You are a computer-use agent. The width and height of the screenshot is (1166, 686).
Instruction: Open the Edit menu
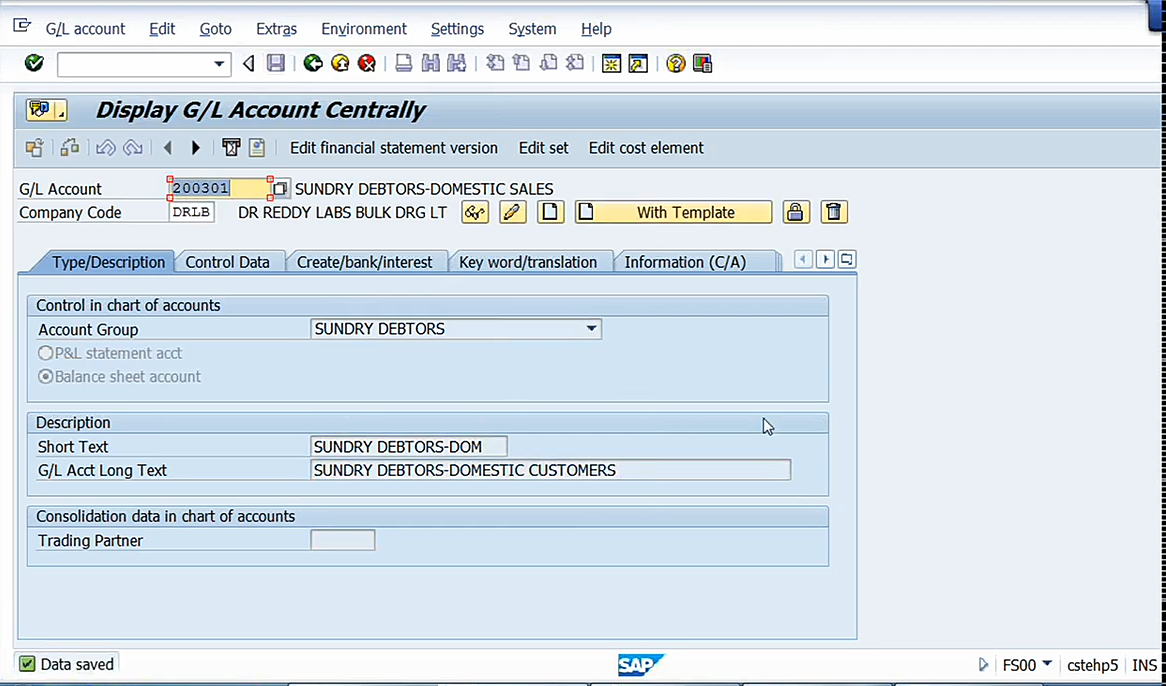click(162, 29)
